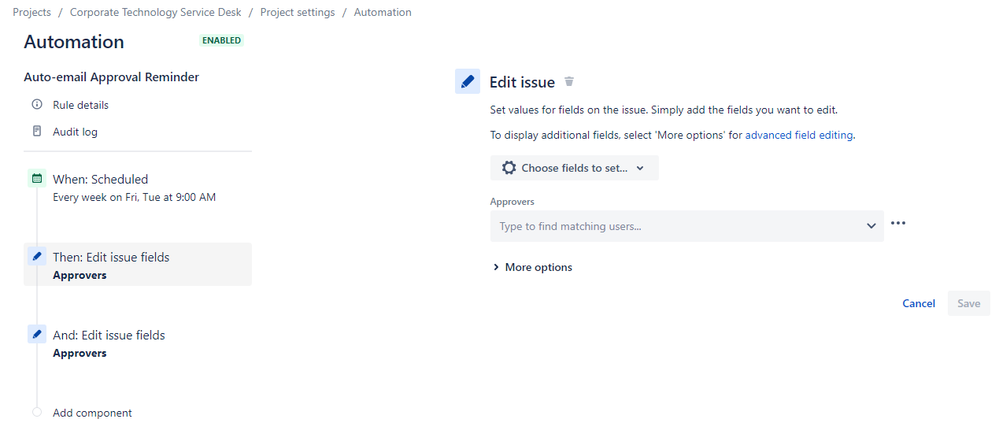Image resolution: width=999 pixels, height=427 pixels.
Task: Click in the Approvers user search field
Action: pos(687,226)
